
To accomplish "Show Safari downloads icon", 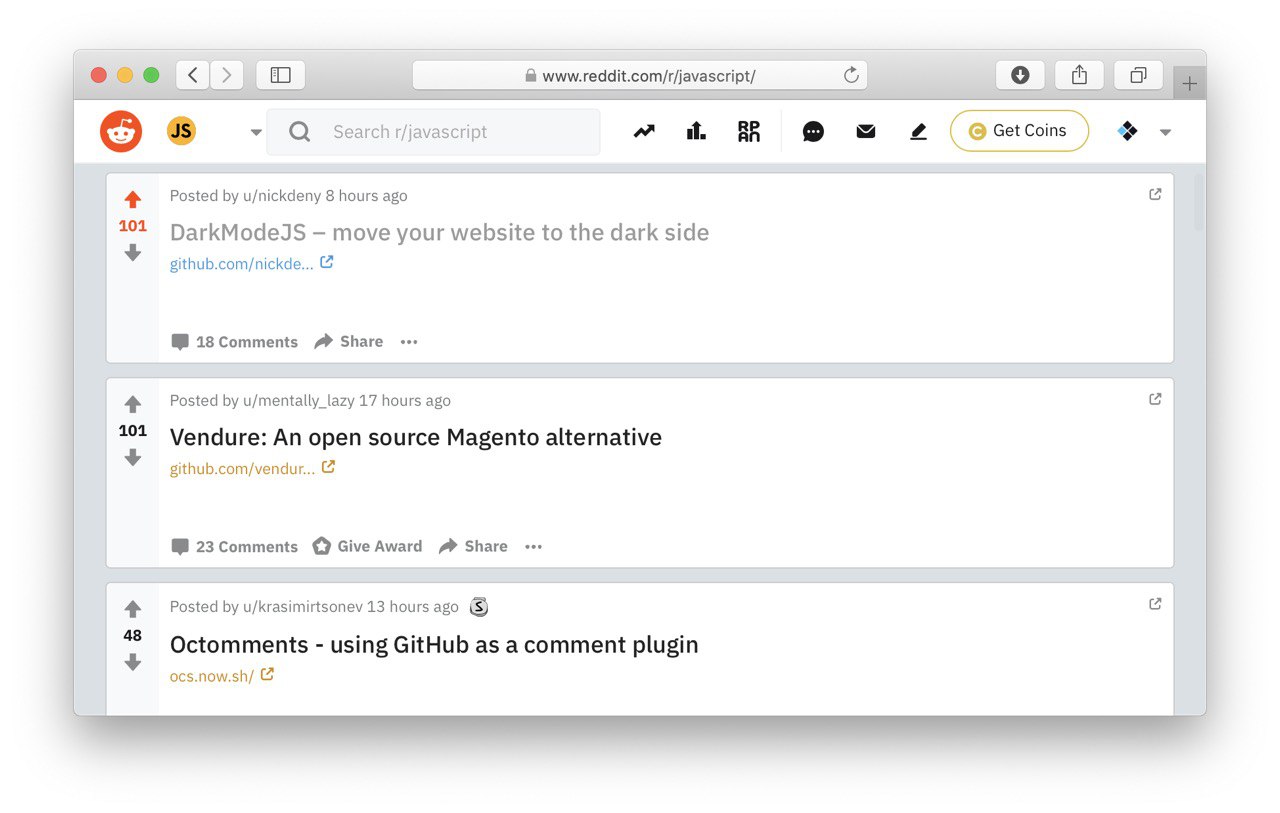I will (1020, 75).
